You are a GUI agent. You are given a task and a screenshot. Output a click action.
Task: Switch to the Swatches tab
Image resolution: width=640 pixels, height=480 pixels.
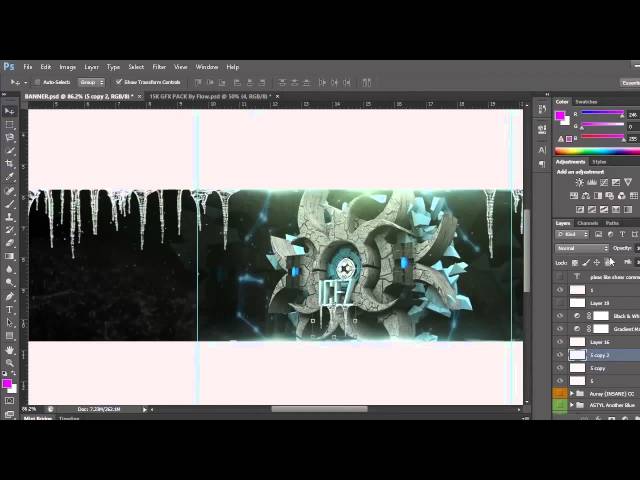tap(586, 102)
